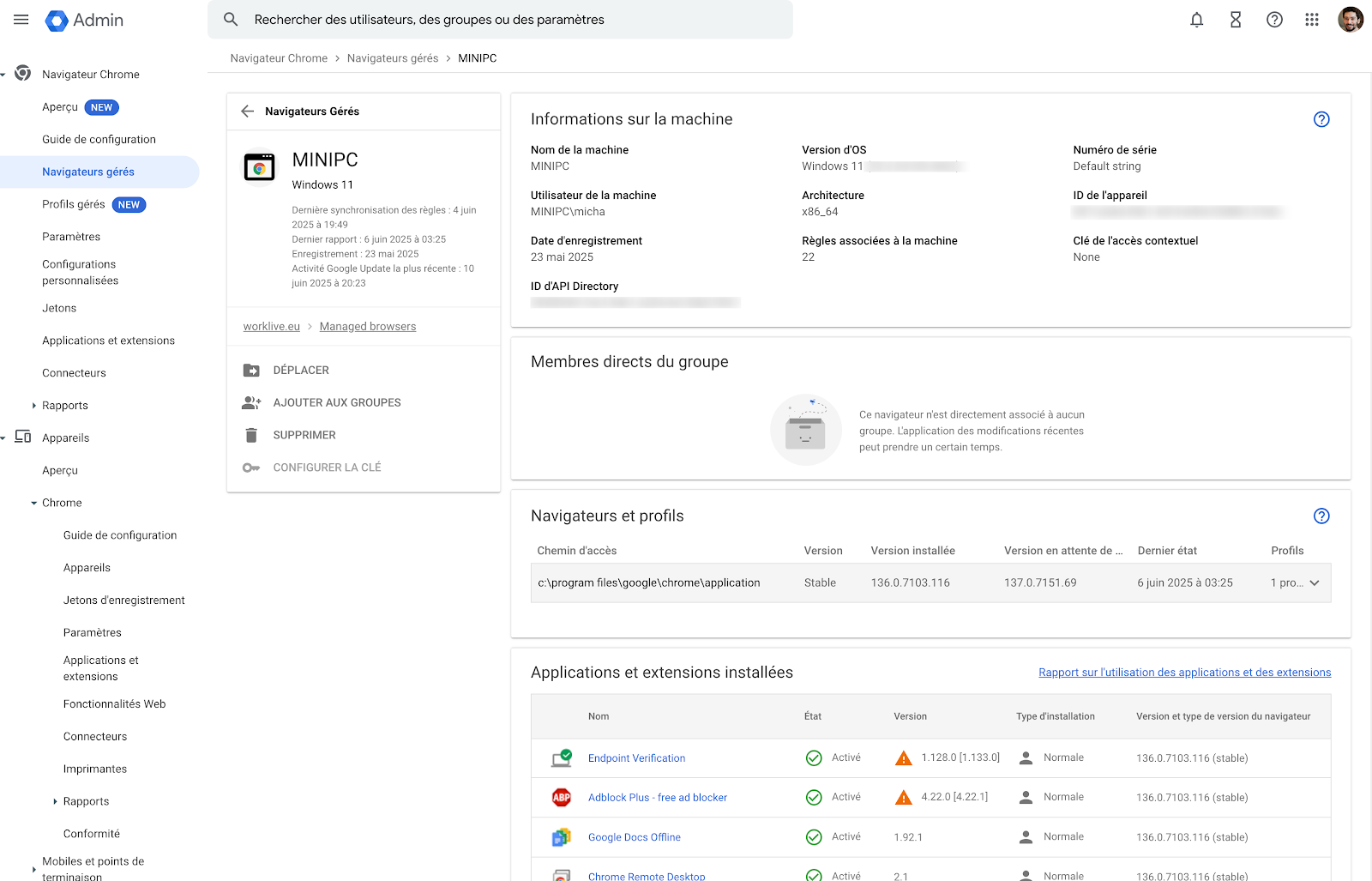Open the worklive.eu organizational unit link
Image resolution: width=1372 pixels, height=881 pixels.
coord(272,327)
